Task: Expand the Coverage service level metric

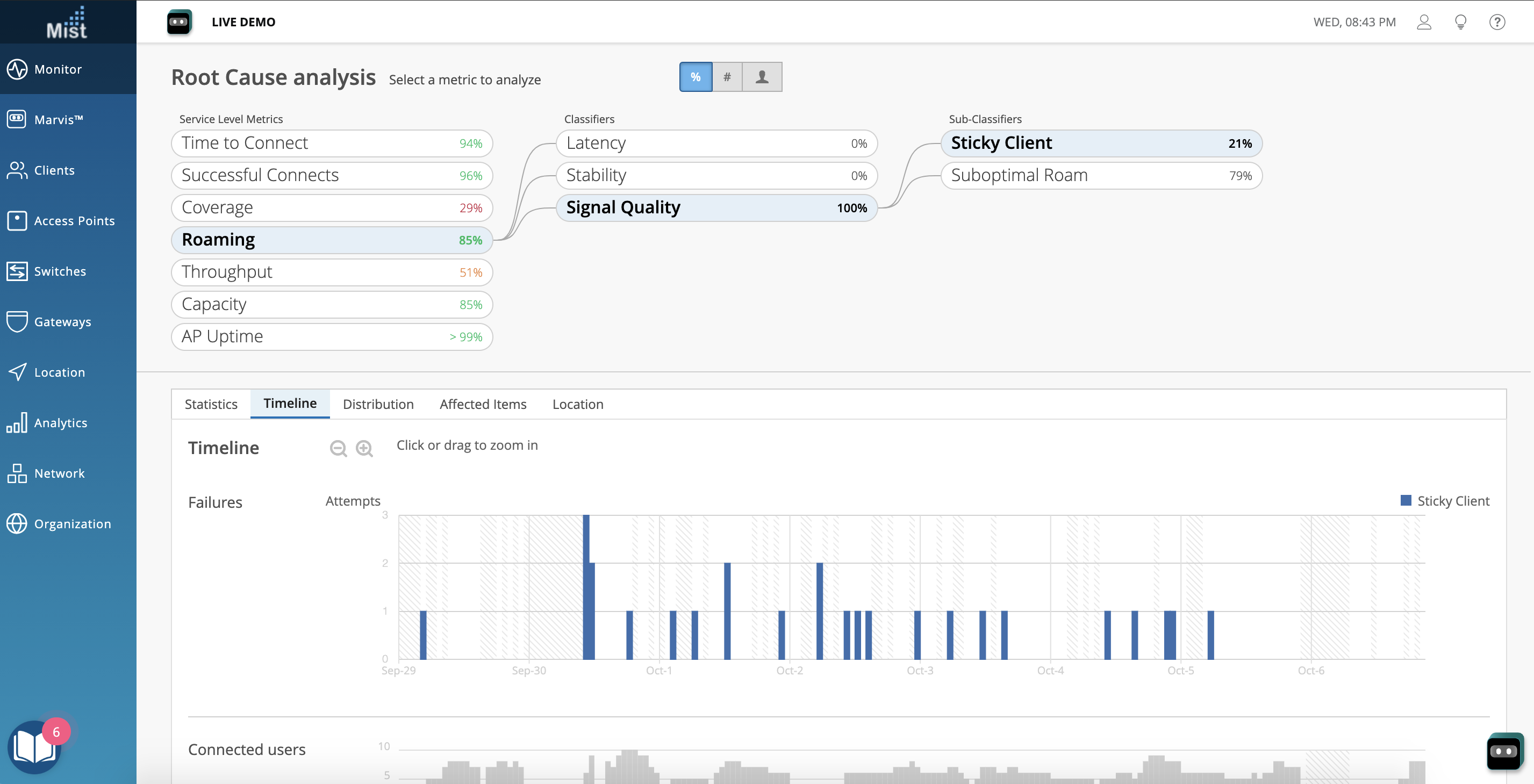Action: pyautogui.click(x=332, y=208)
